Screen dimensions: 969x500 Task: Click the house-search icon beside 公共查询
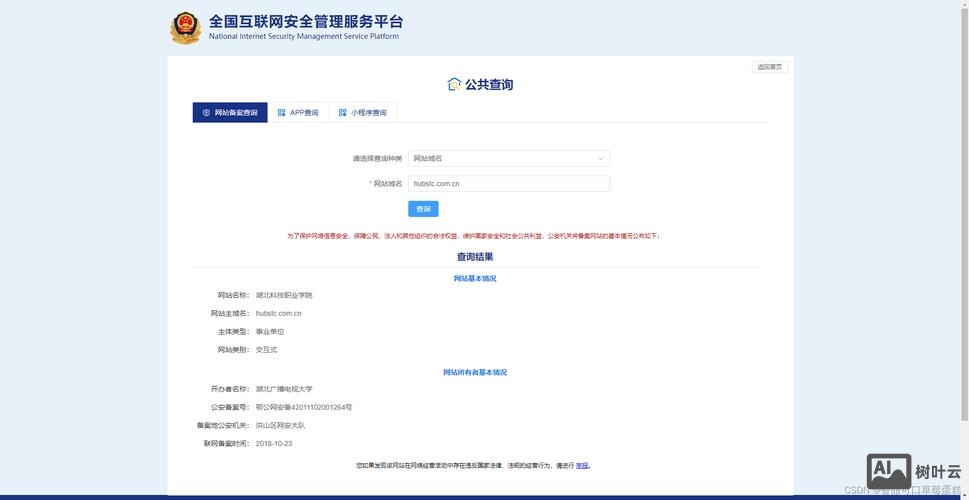(x=454, y=84)
